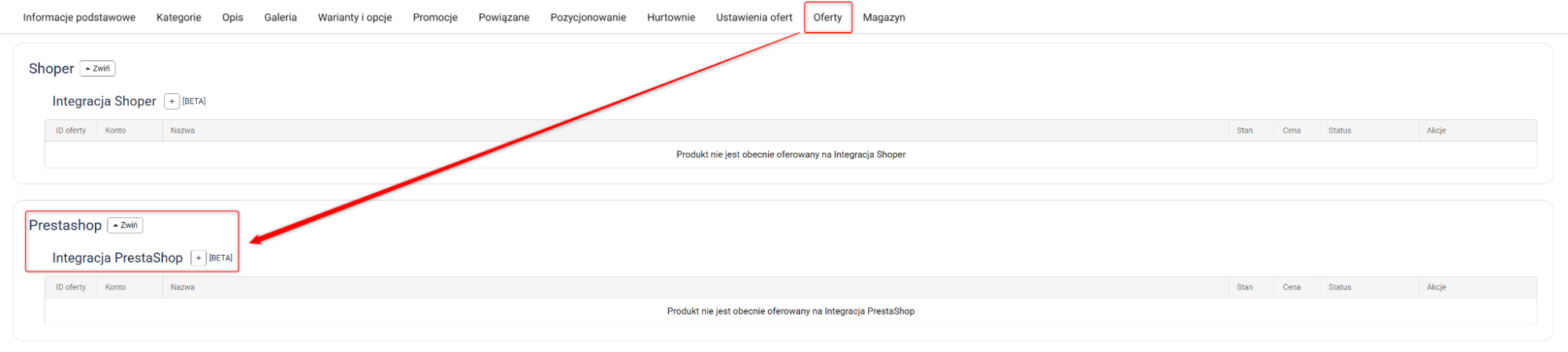The height and width of the screenshot is (352, 1568).
Task: Click the plus icon beside Integracja PrestaShop
Action: point(198,258)
